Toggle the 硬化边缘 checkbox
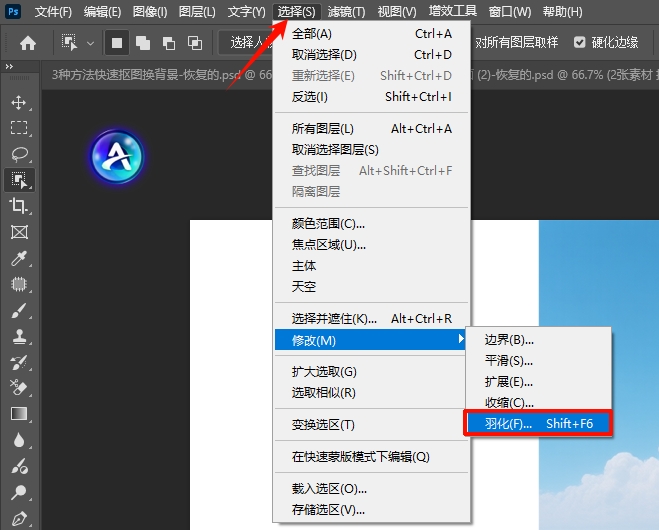Viewport: 659px width, 530px height. [580, 43]
